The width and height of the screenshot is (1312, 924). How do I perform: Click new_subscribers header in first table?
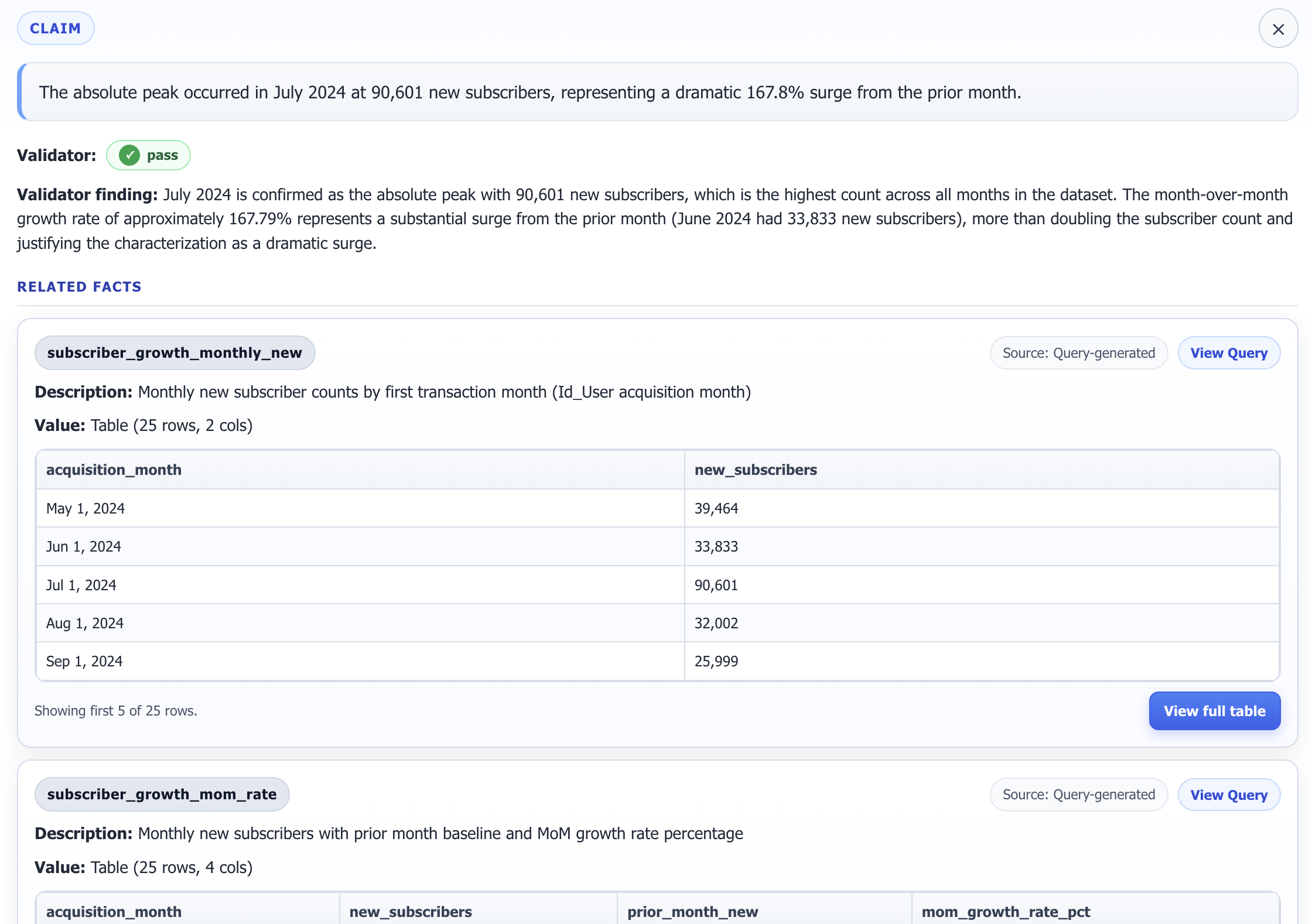pos(982,470)
